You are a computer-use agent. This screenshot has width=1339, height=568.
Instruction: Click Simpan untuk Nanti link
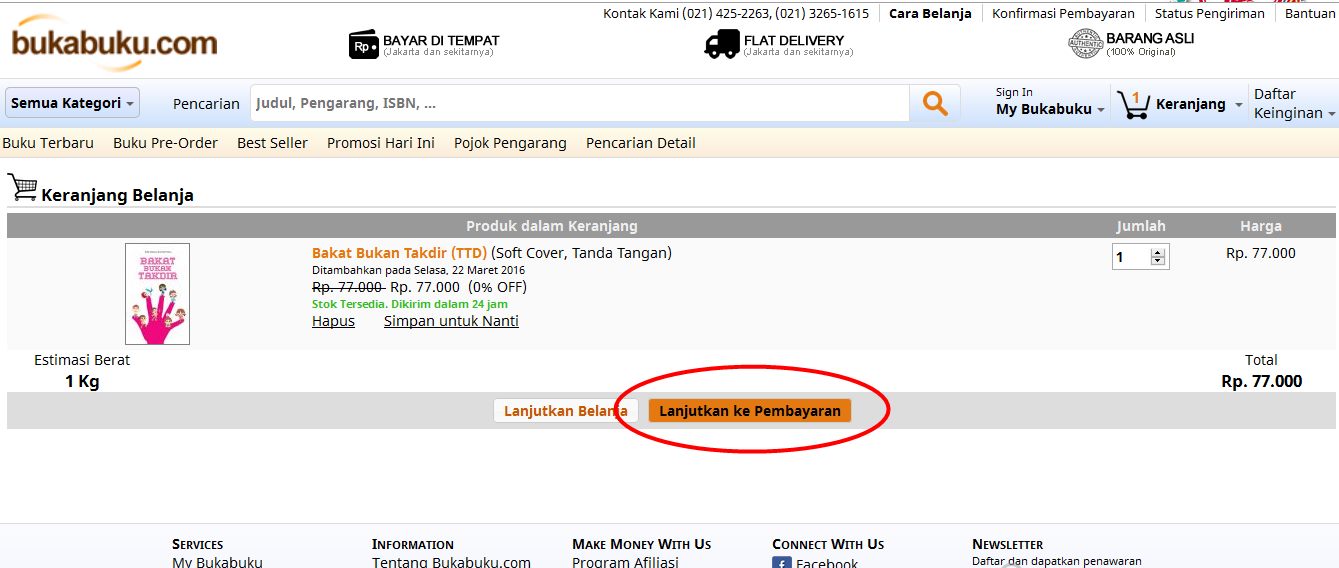(451, 321)
